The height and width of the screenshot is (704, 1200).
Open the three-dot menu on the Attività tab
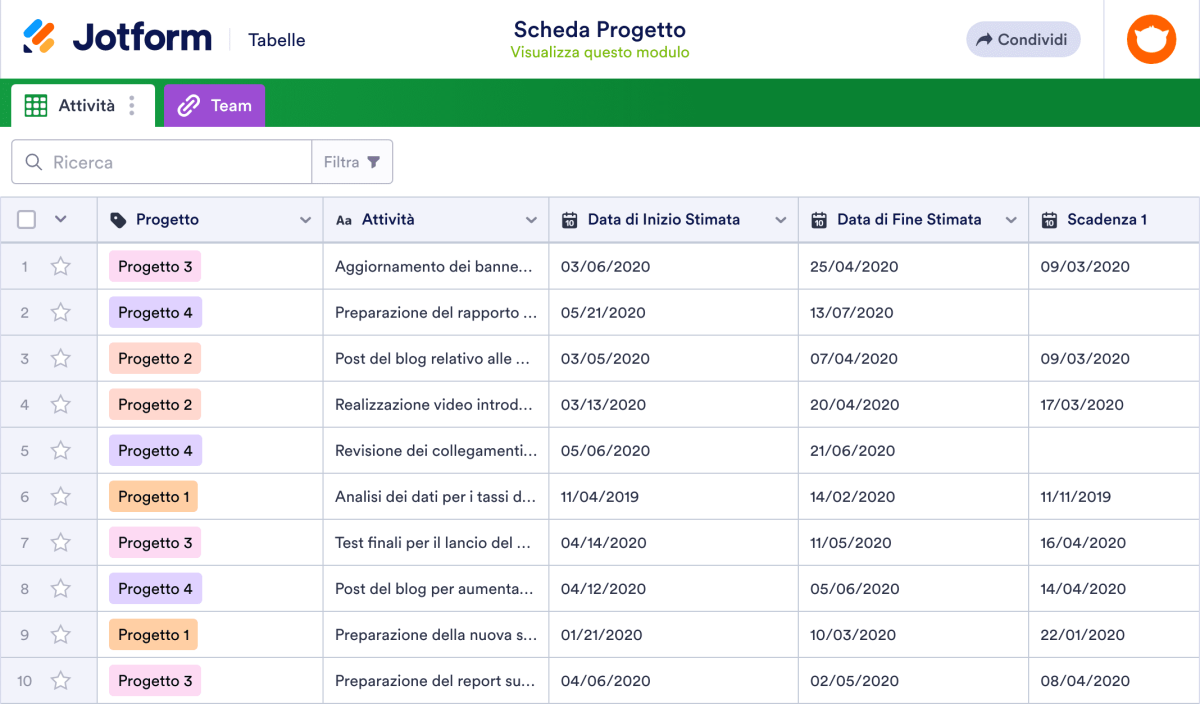[x=131, y=105]
